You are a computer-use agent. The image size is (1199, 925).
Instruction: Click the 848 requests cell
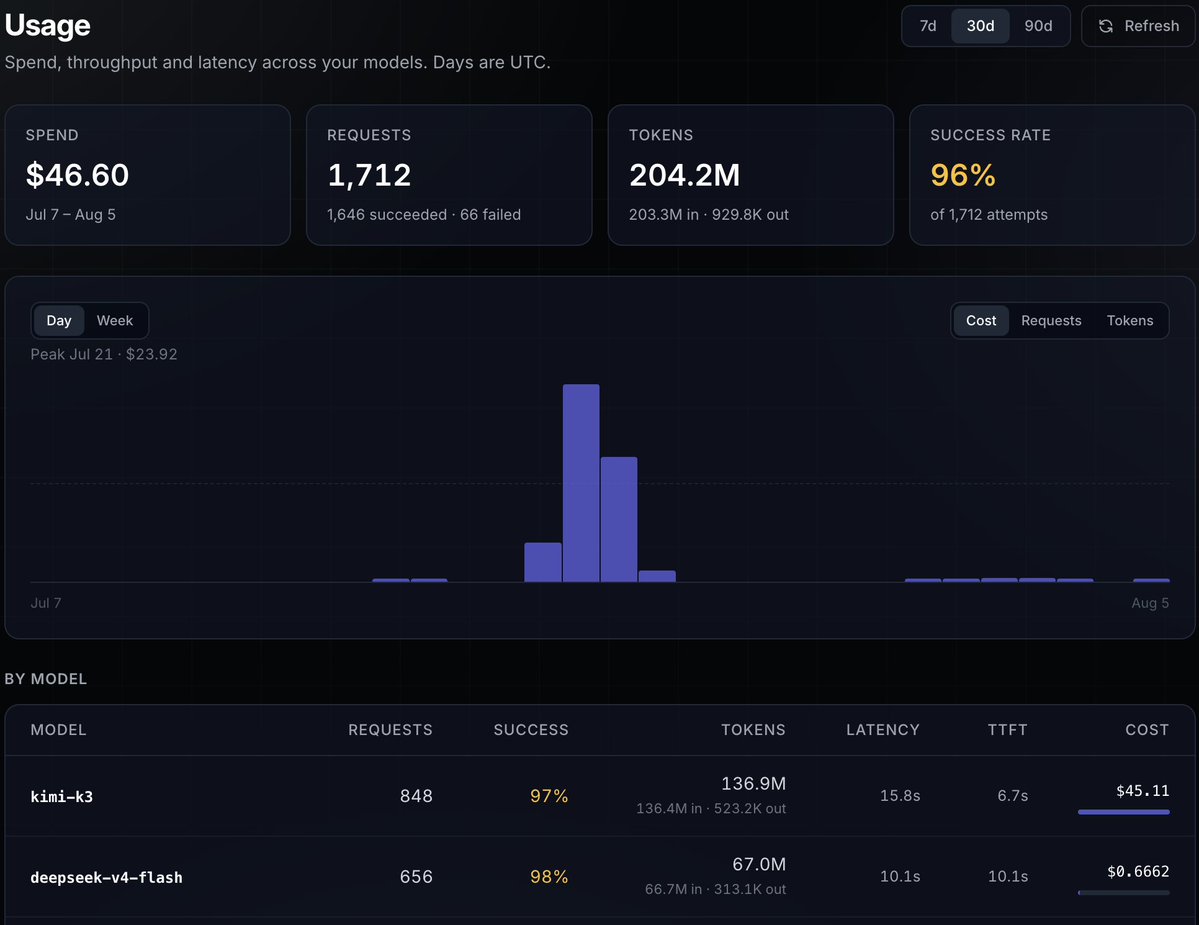click(416, 796)
